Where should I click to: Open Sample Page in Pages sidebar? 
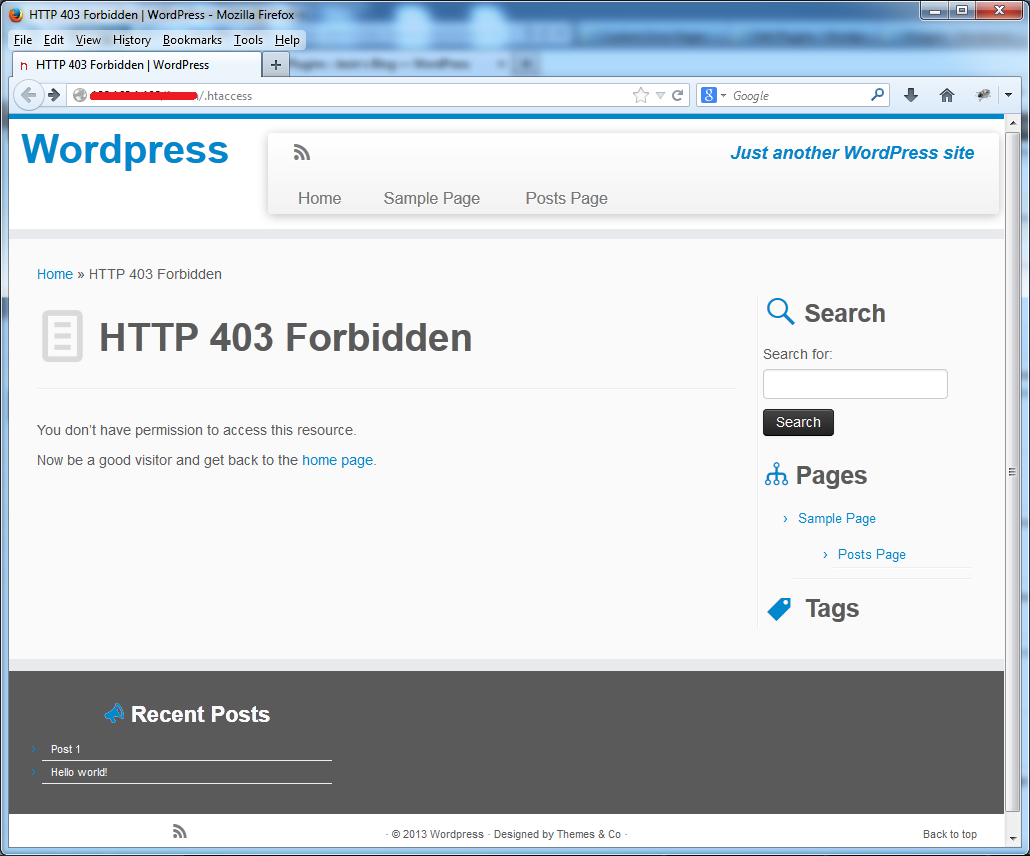point(836,518)
